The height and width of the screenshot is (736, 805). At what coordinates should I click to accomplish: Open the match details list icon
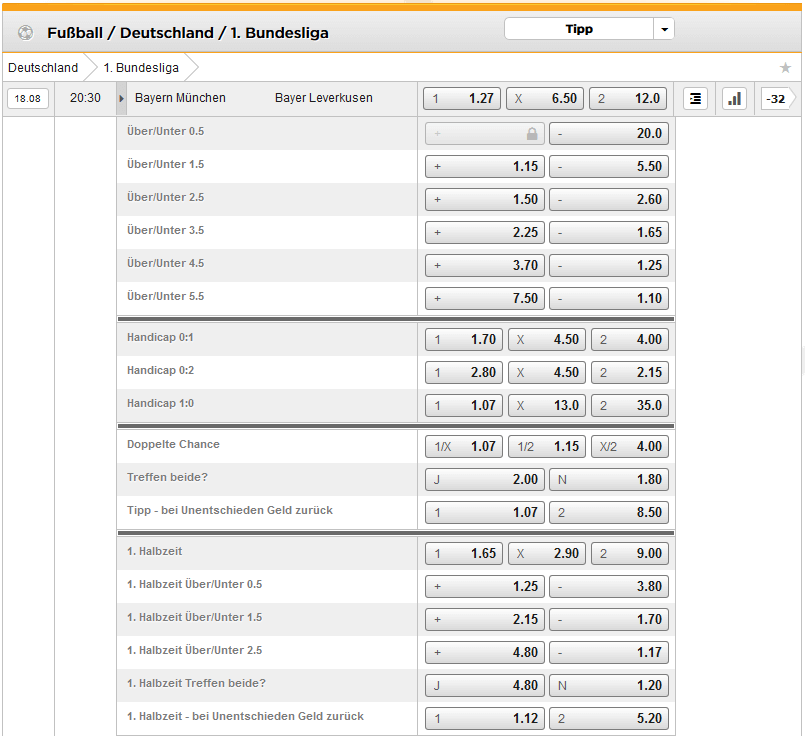(695, 99)
